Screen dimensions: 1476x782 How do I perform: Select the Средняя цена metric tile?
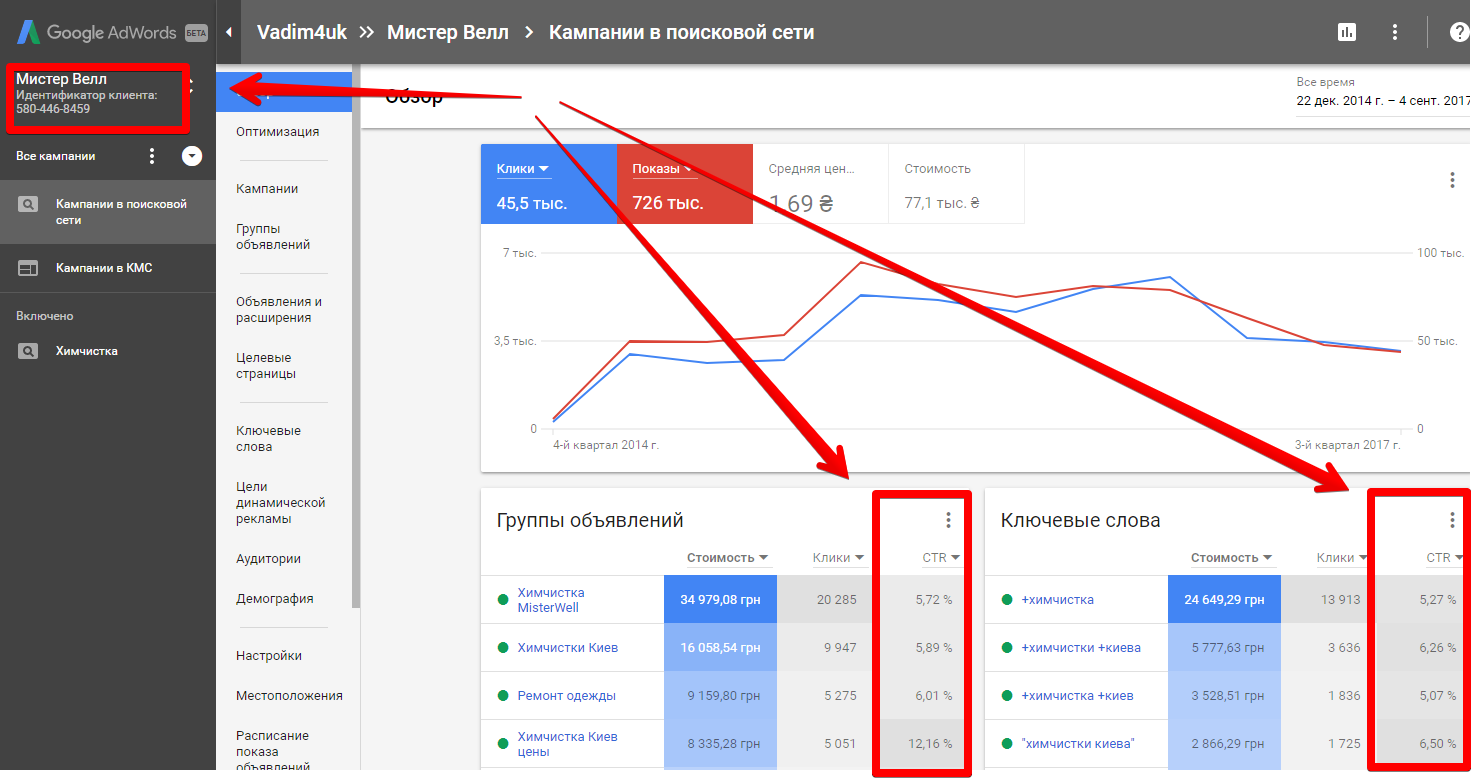(x=821, y=184)
